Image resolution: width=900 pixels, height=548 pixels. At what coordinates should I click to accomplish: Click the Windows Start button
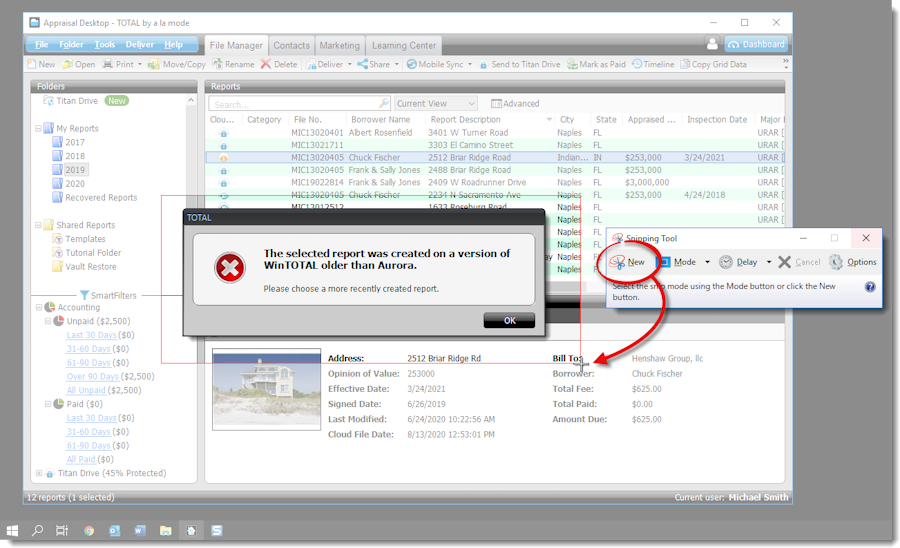(x=12, y=531)
